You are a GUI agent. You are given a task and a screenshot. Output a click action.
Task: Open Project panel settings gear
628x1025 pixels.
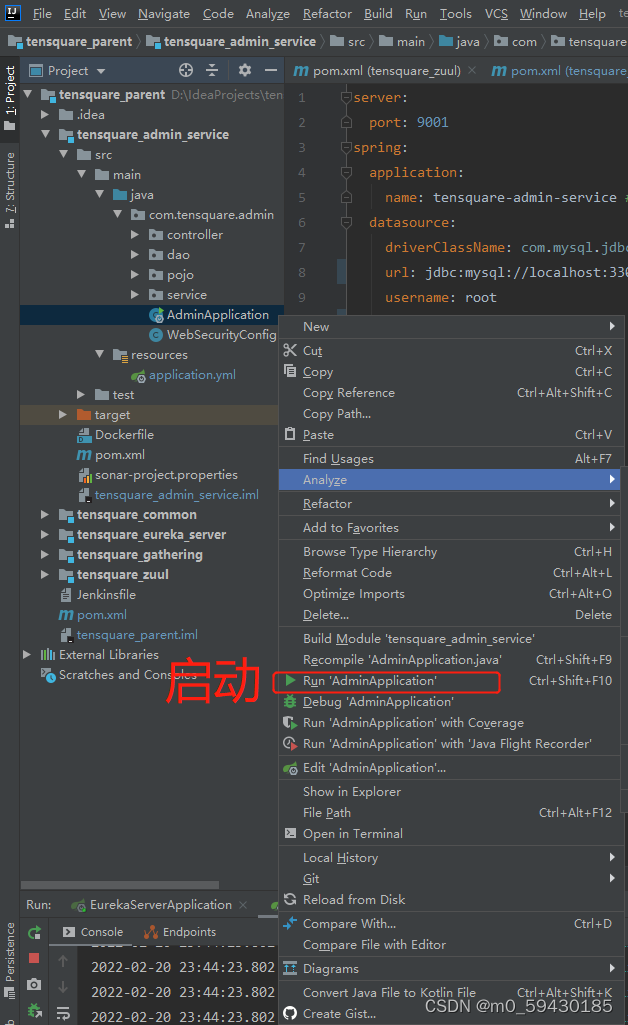[244, 71]
